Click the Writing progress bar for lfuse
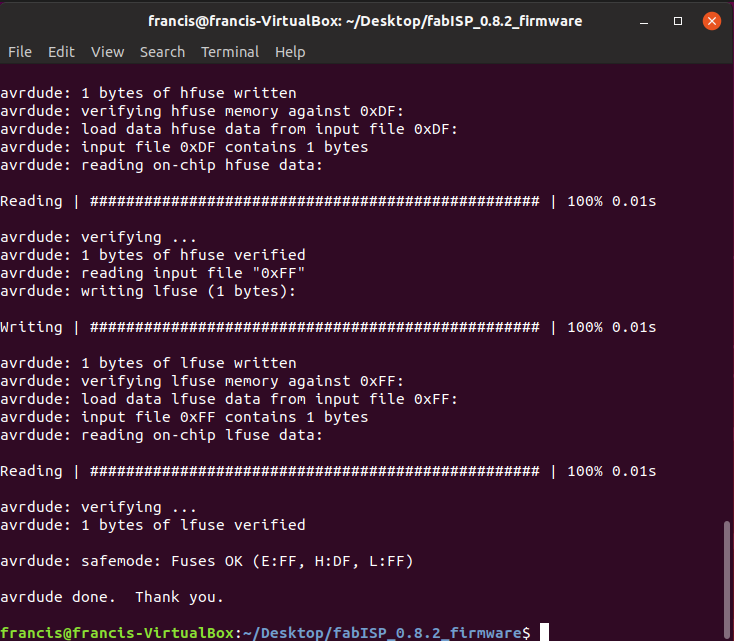 pos(328,327)
